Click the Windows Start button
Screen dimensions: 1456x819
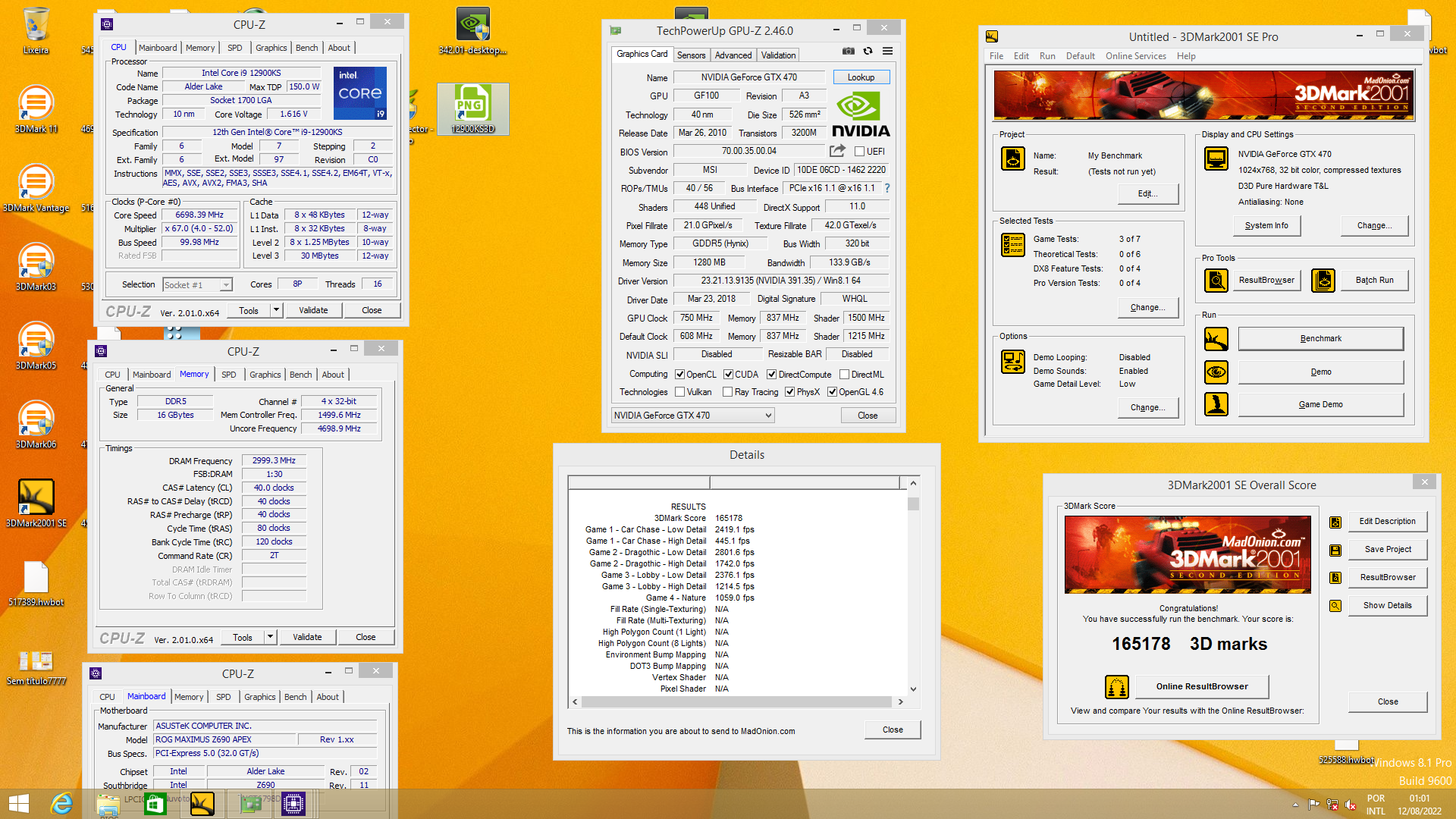click(x=18, y=804)
